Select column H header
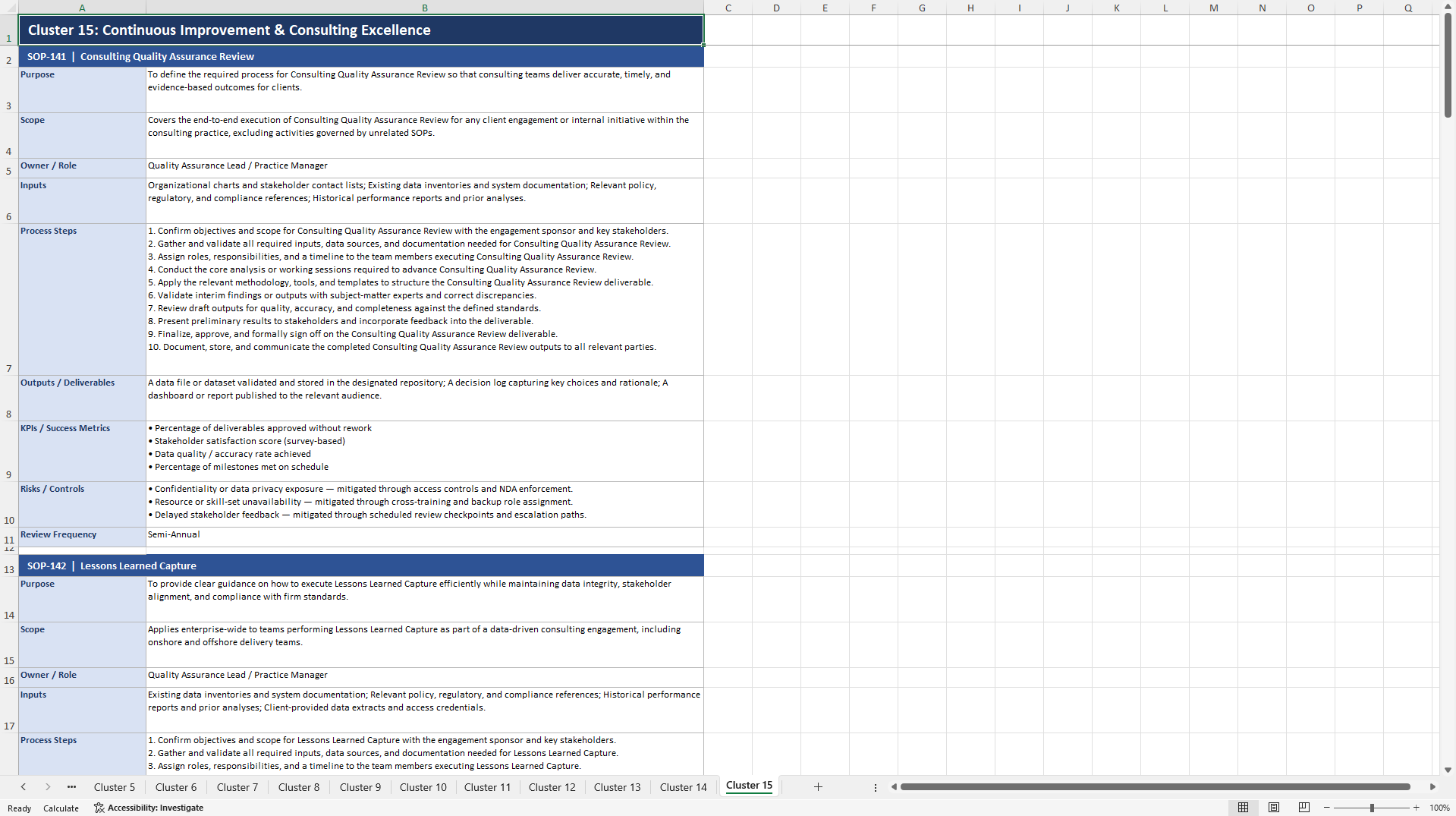Image resolution: width=1456 pixels, height=816 pixels. 970,8
